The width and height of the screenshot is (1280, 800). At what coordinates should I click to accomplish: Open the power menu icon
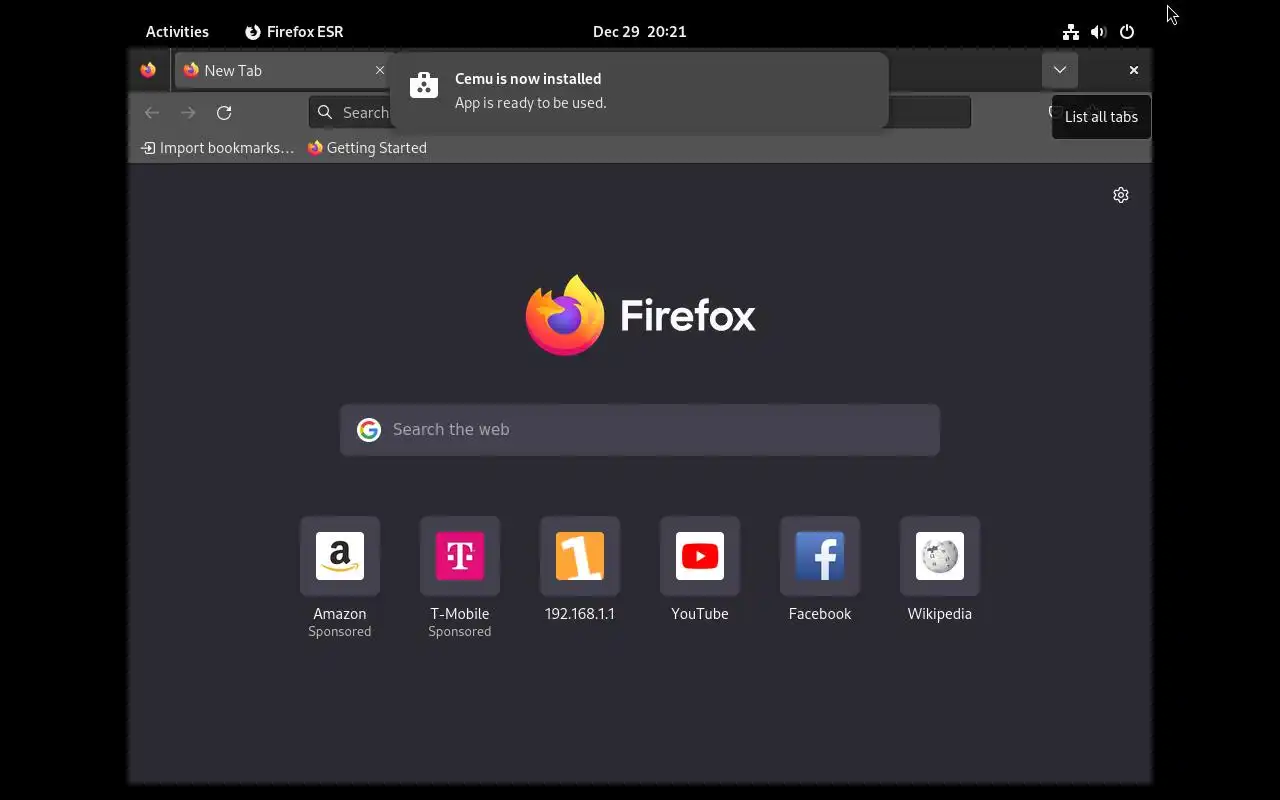coord(1127,32)
